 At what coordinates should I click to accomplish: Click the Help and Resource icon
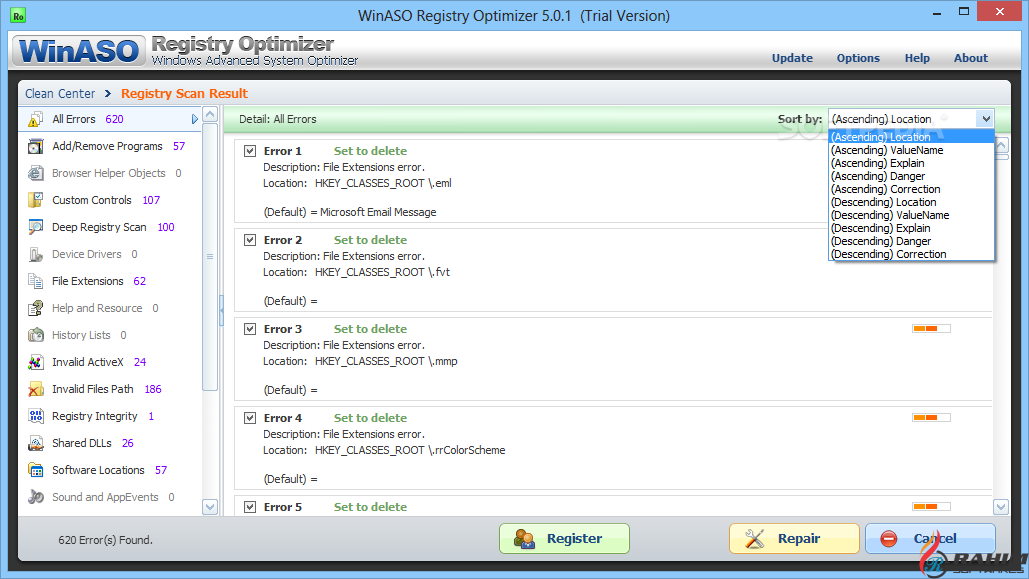point(35,308)
